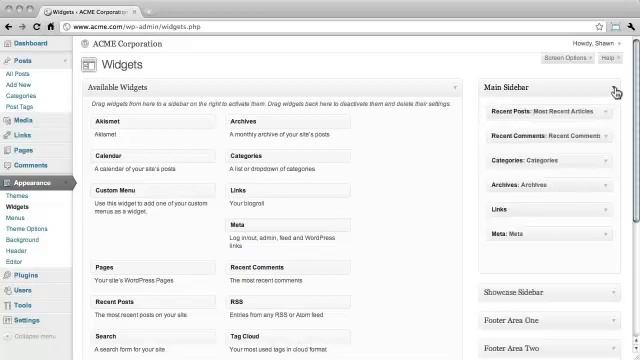Expand the Recent Comments widget settings arrow
This screenshot has height=360, width=640.
606,136
